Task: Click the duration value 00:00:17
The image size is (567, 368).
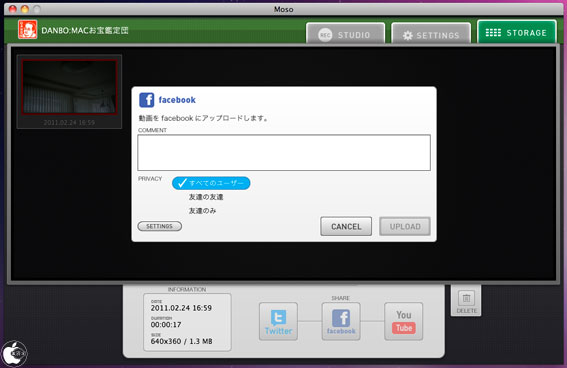Action: [166, 325]
